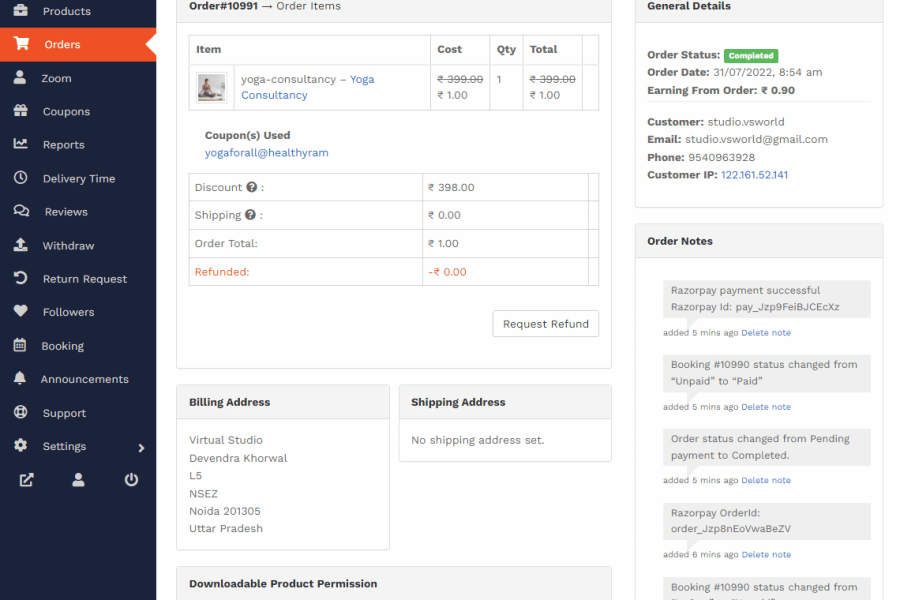Click the No shipping address set text
The height and width of the screenshot is (600, 900).
[x=477, y=440]
